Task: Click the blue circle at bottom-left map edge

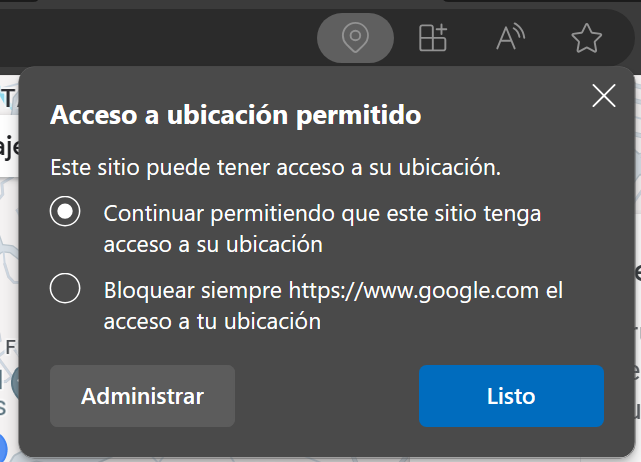Action: pos(3,446)
